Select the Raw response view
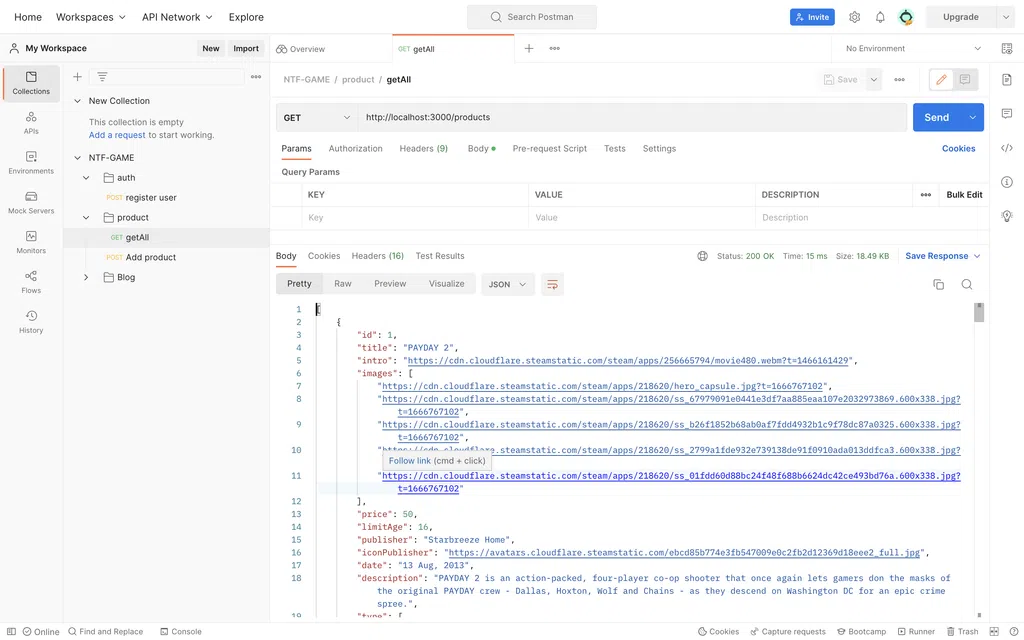The width and height of the screenshot is (1024, 640). coord(343,283)
